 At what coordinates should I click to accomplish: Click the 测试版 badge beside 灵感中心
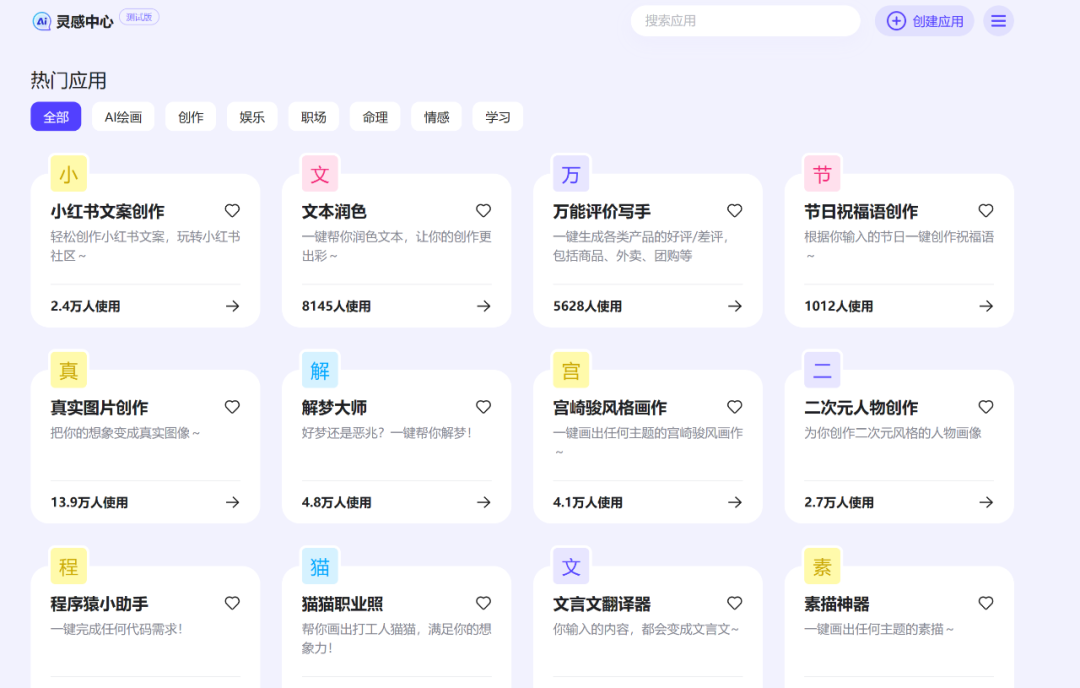click(138, 16)
